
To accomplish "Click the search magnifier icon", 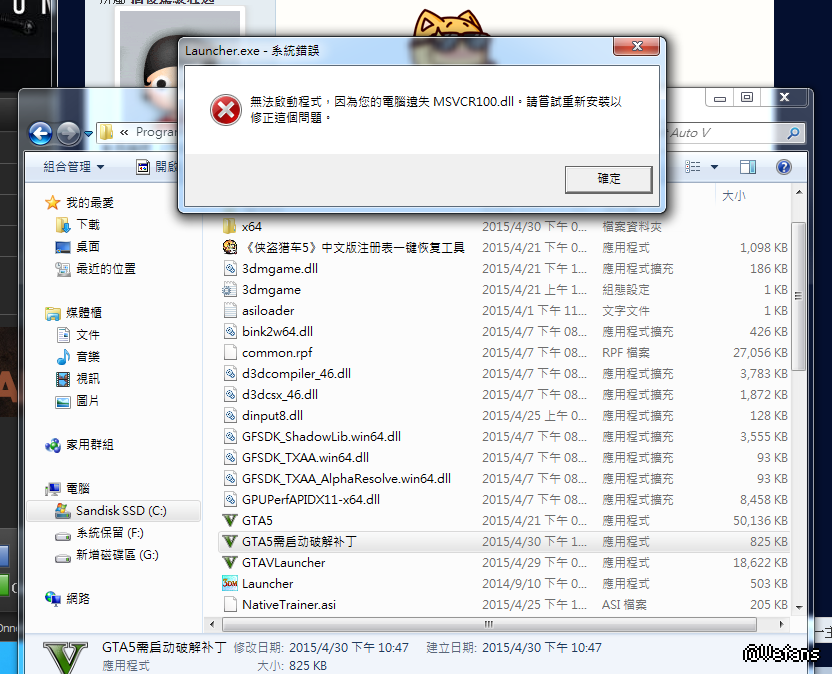I will pyautogui.click(x=793, y=133).
